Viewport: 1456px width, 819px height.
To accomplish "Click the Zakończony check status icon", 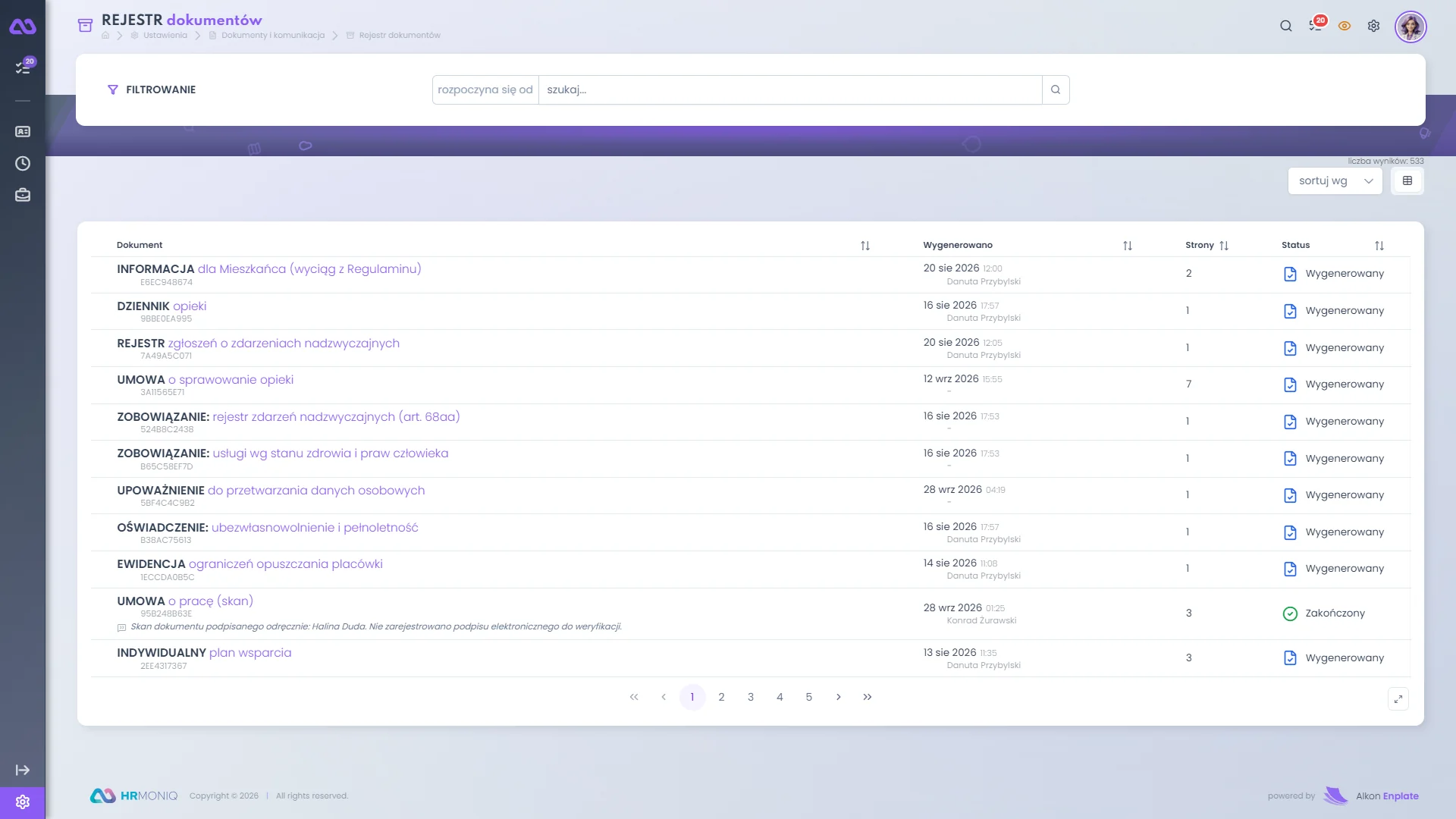I will pyautogui.click(x=1290, y=613).
